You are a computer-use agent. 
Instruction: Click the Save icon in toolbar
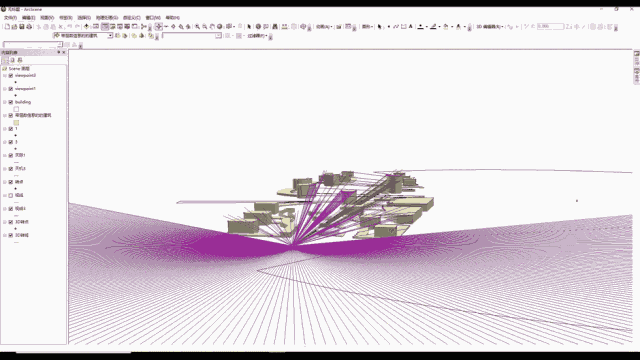[22, 27]
